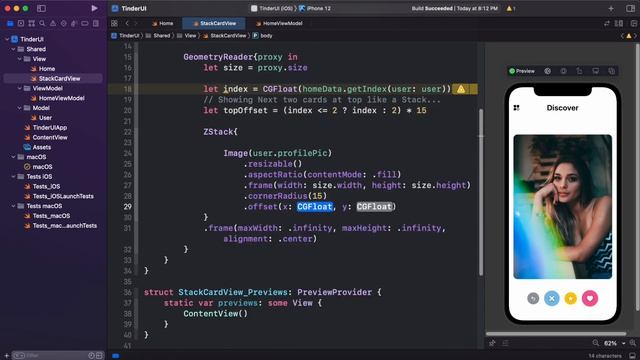
Task: Choose the iPhone 12 run destination
Action: click(x=315, y=8)
